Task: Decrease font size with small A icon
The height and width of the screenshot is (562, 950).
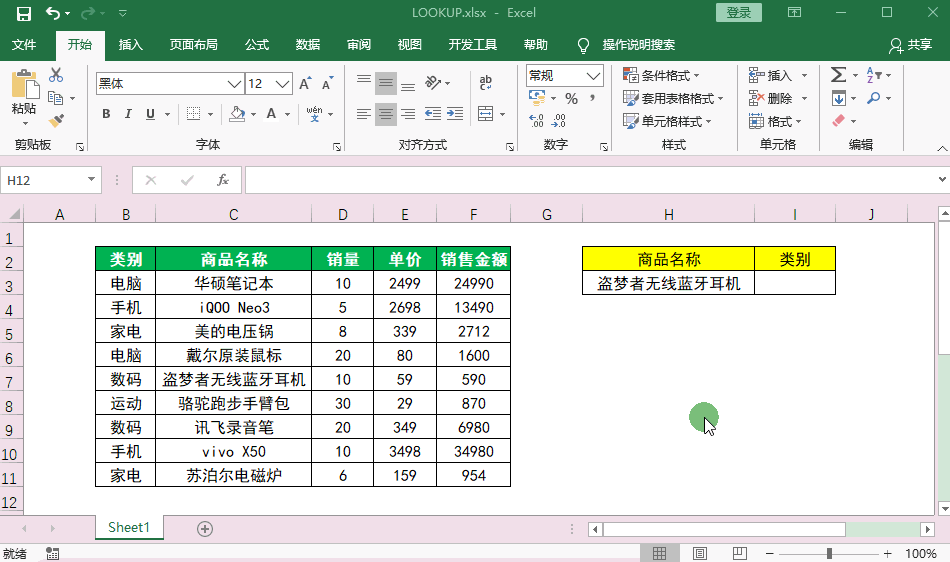Action: [327, 84]
